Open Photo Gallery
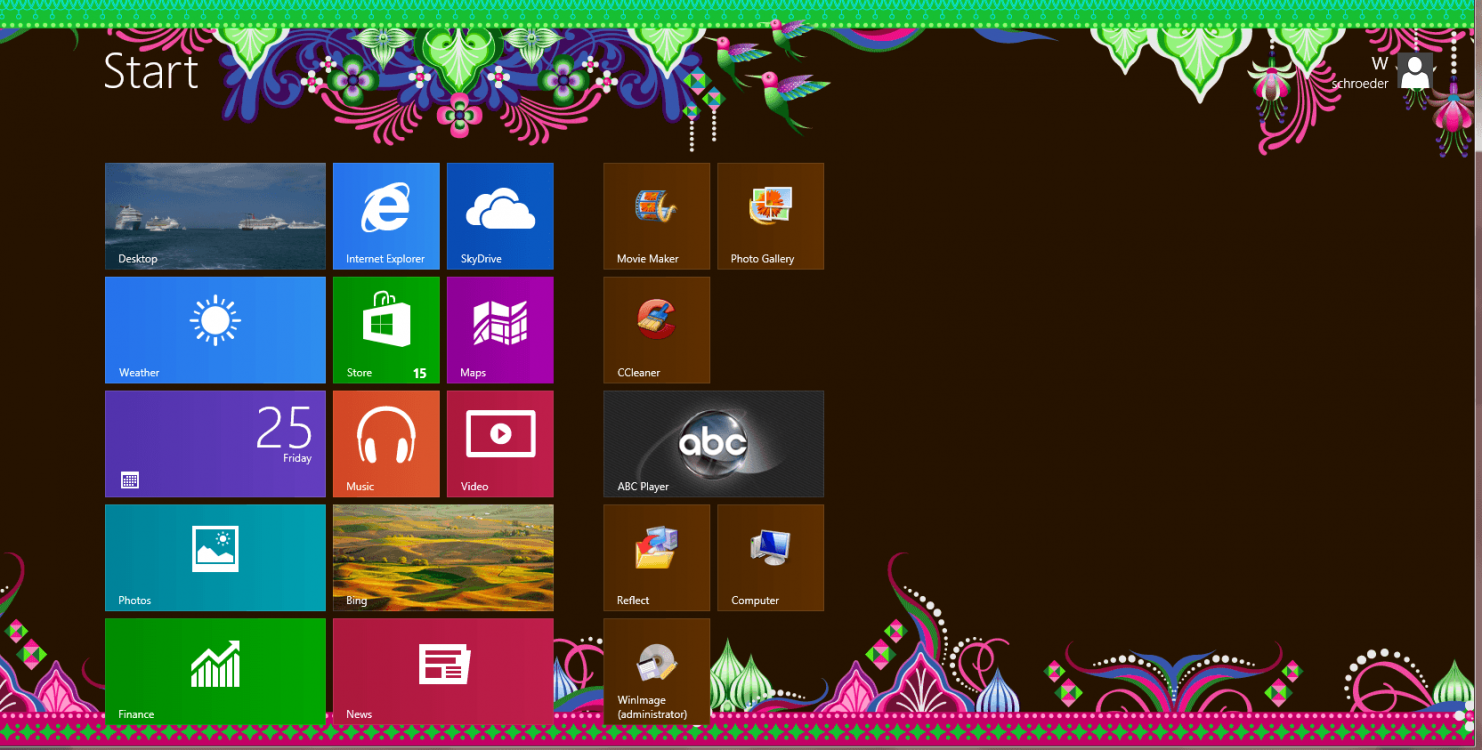This screenshot has width=1482, height=750. [x=770, y=216]
